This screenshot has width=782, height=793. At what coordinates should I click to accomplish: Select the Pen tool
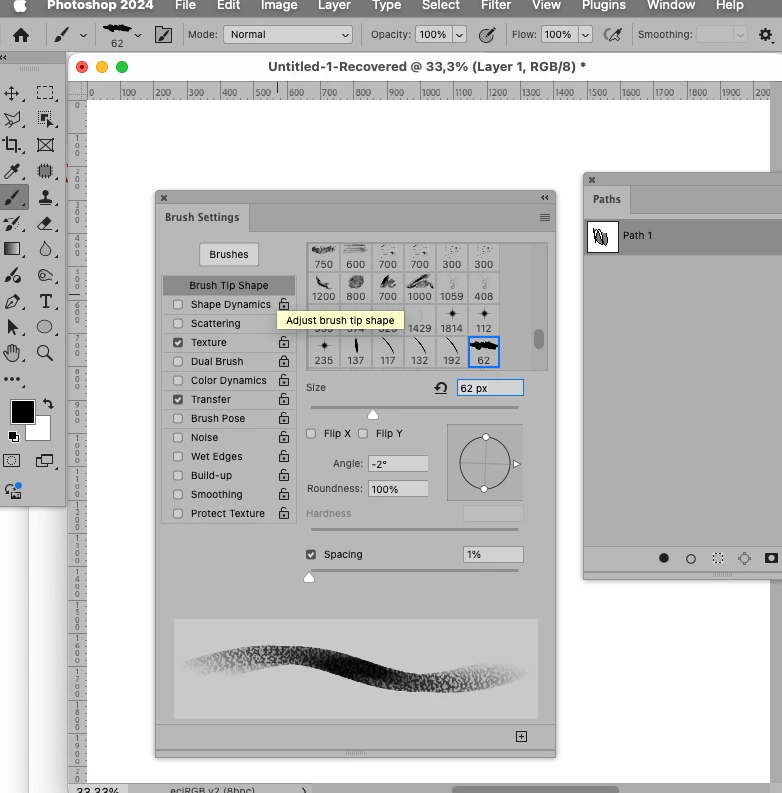point(12,301)
